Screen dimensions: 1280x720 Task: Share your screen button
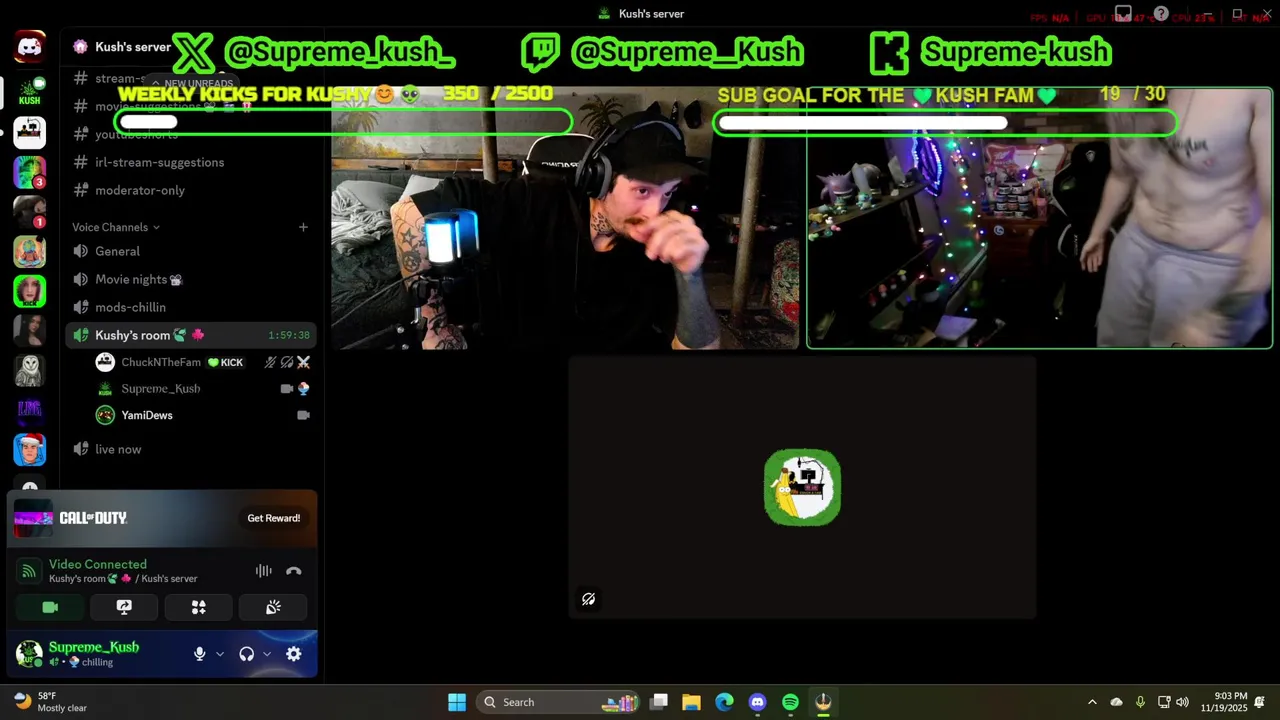pos(124,607)
